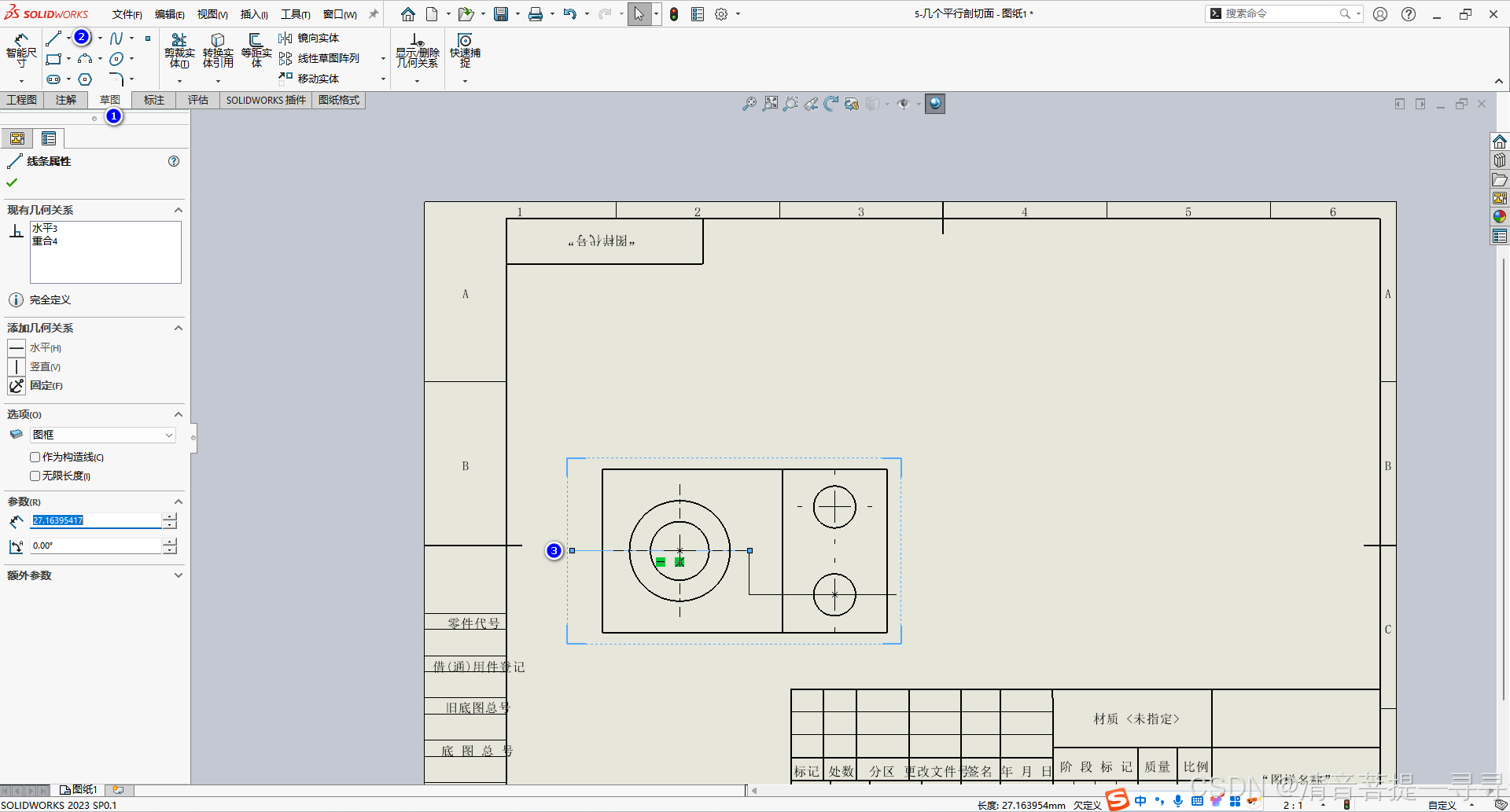Click the Print icon
The height and width of the screenshot is (812, 1510).
[x=536, y=14]
